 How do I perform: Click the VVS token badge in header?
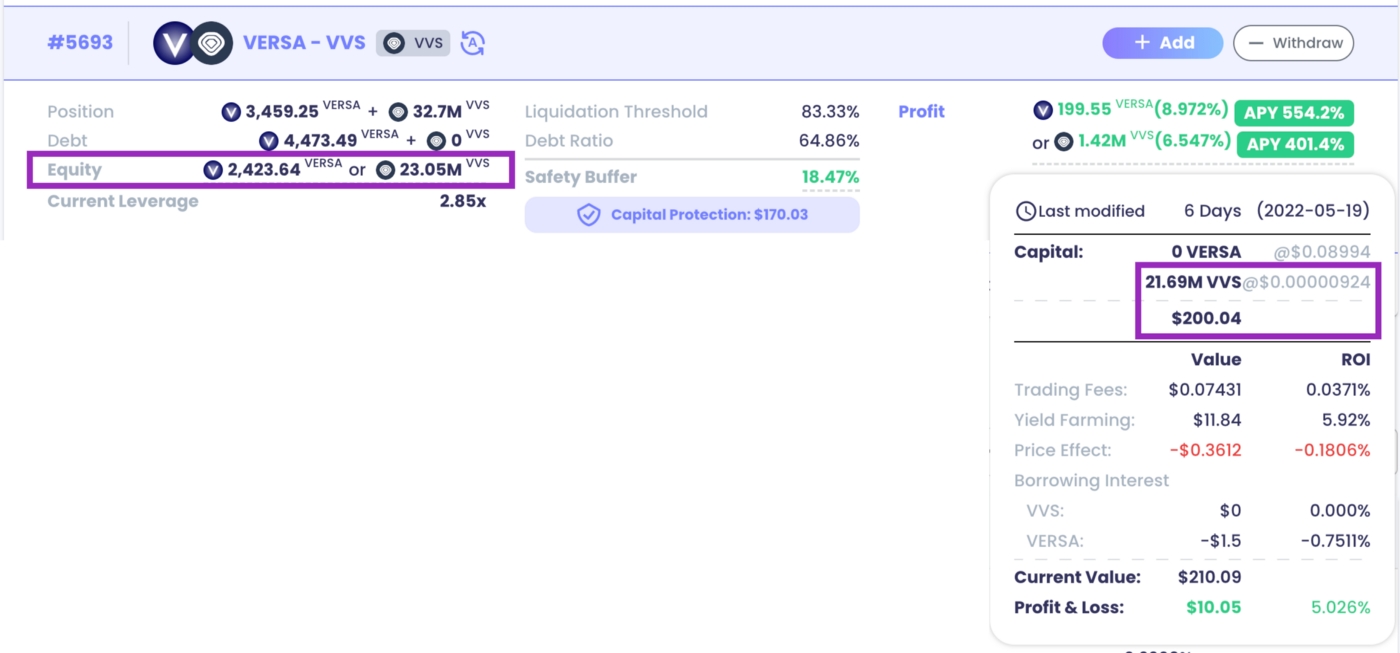(x=414, y=43)
